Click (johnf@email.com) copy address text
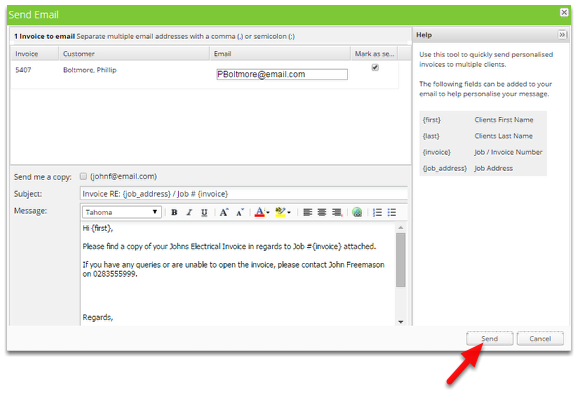 click(x=124, y=176)
